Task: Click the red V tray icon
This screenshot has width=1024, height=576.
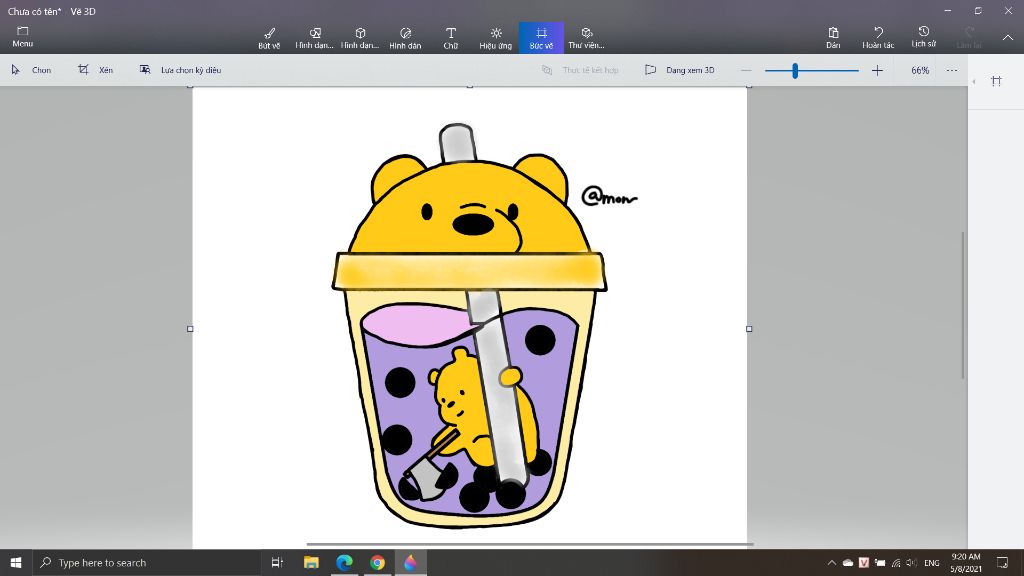Action: [864, 562]
